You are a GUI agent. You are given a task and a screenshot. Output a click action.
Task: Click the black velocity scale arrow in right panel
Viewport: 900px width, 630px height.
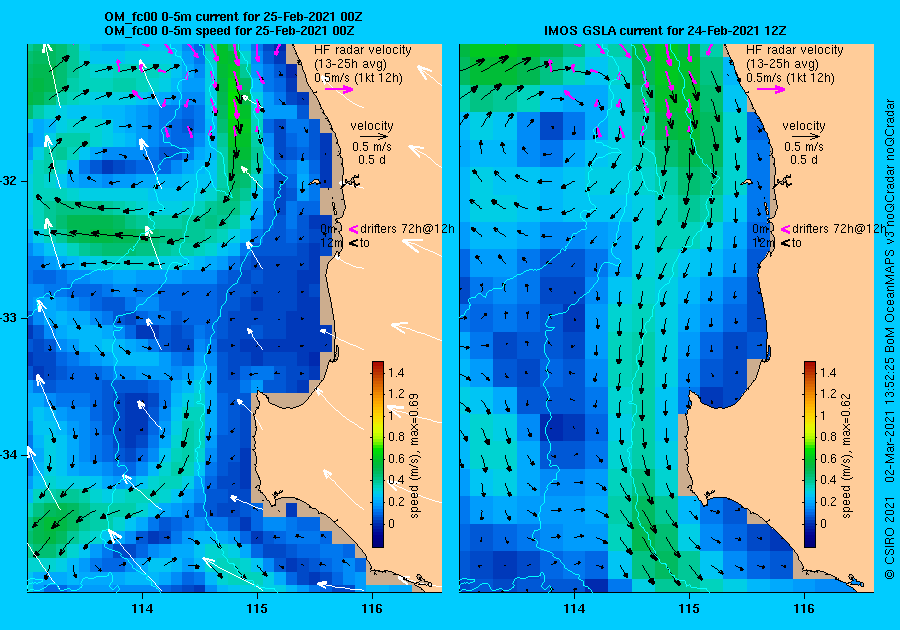pyautogui.click(x=804, y=137)
